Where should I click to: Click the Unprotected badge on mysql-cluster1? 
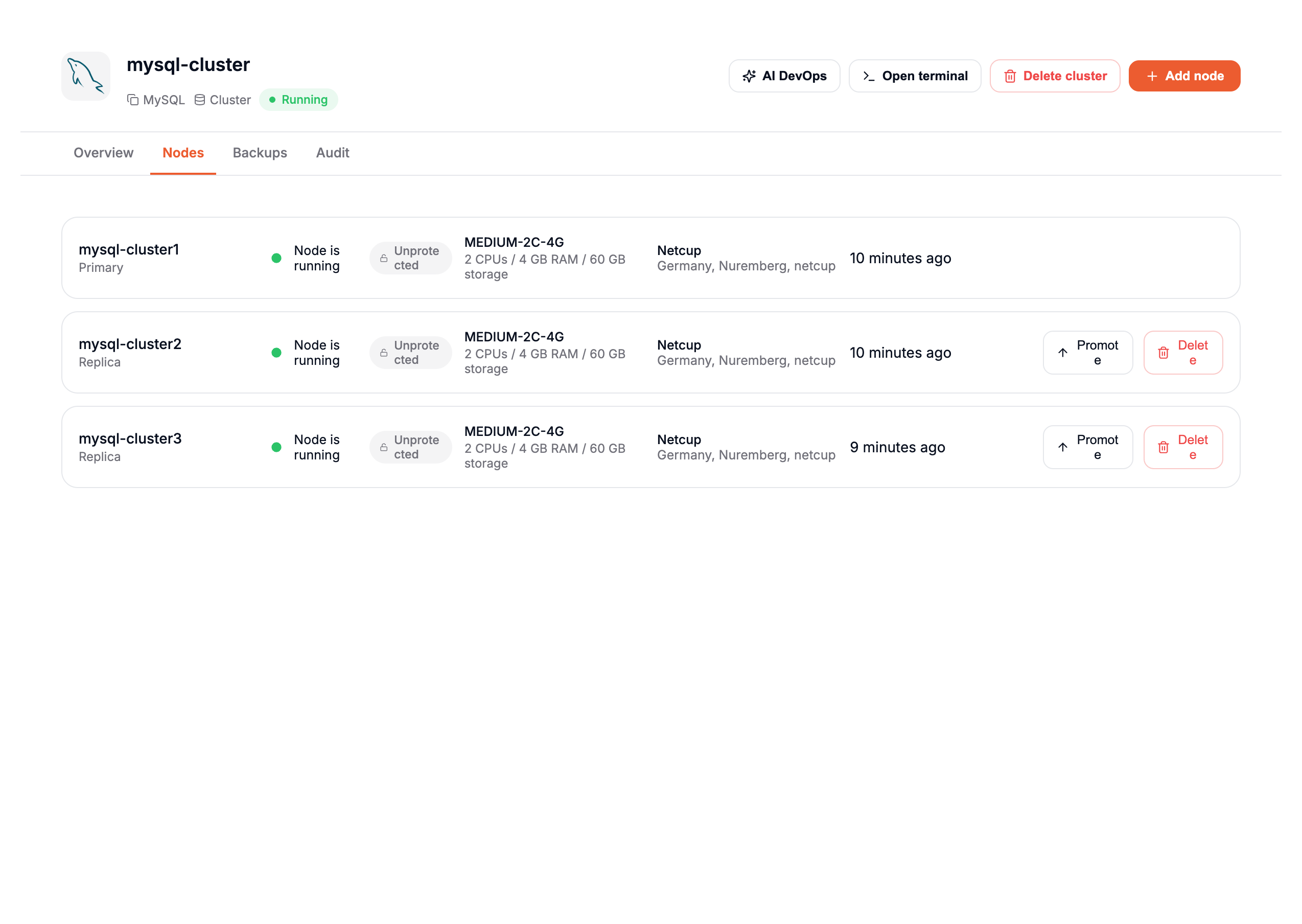(410, 258)
